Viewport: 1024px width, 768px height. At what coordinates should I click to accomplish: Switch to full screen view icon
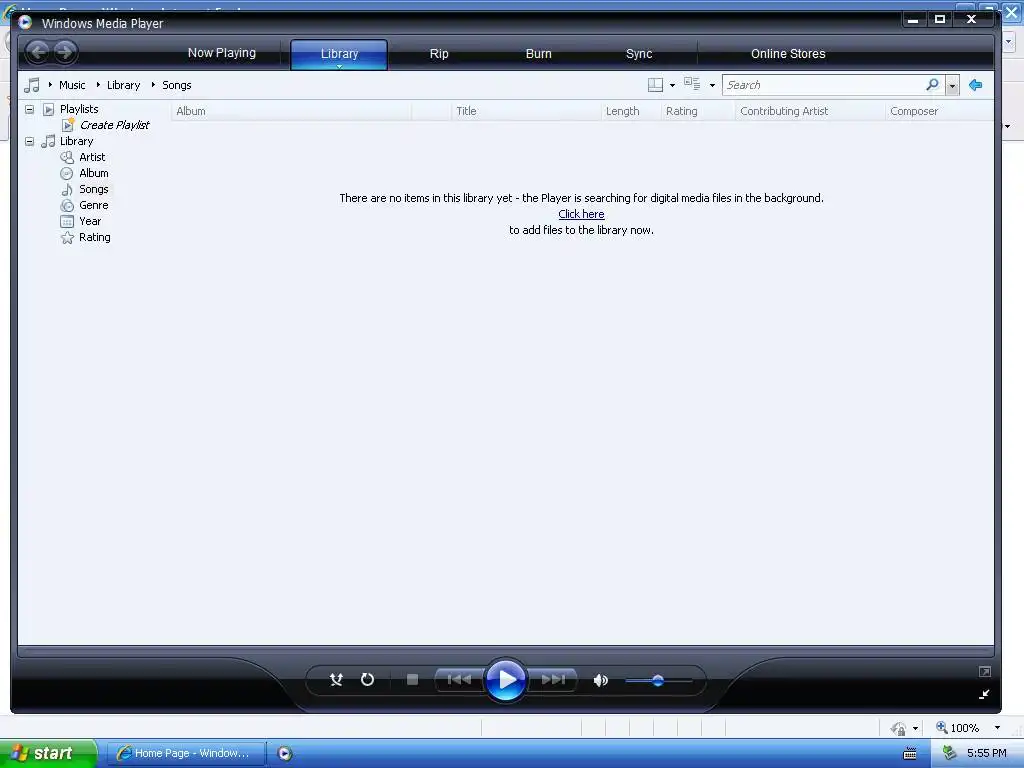coord(985,671)
